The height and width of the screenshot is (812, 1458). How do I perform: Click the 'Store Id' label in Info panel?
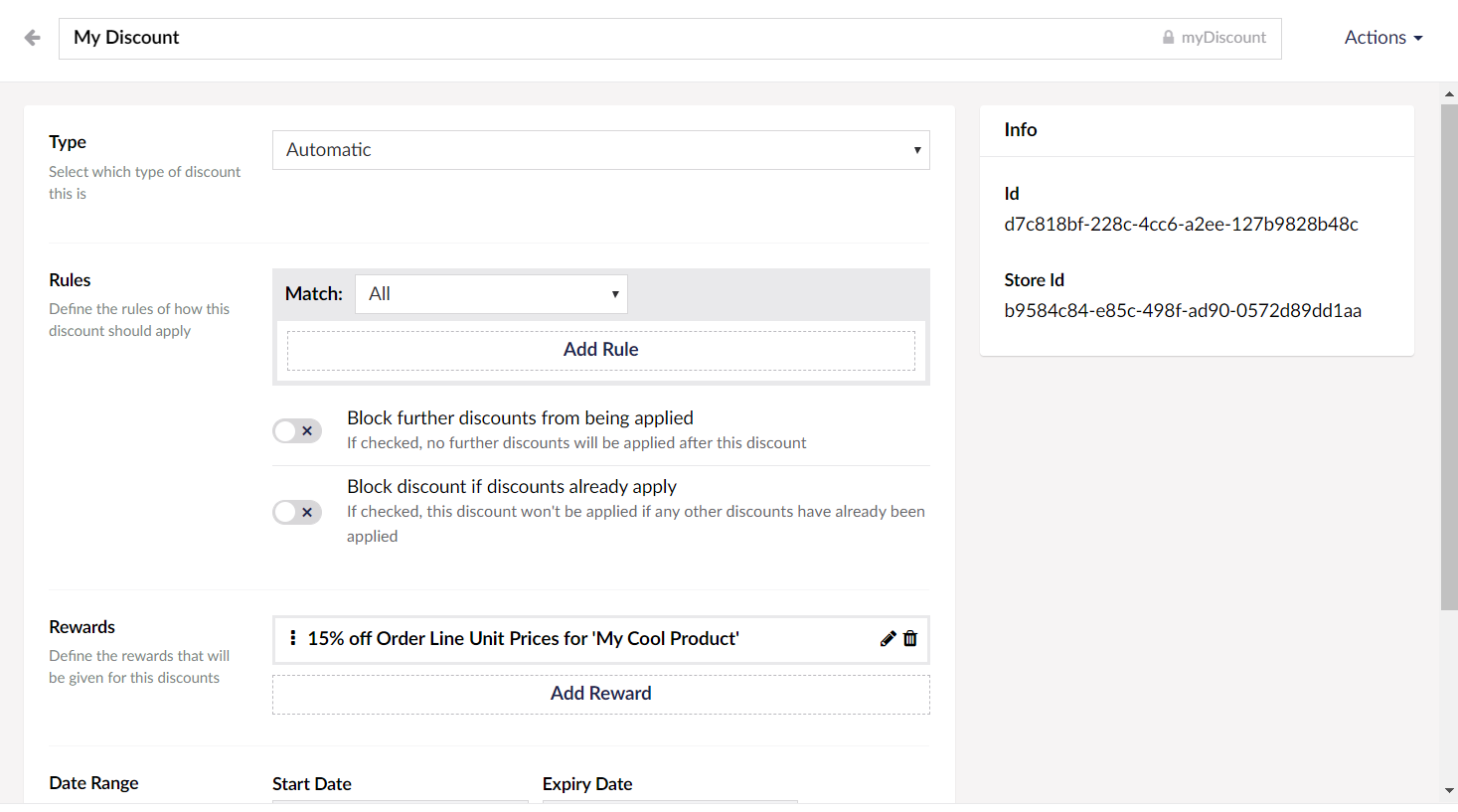tap(1034, 280)
